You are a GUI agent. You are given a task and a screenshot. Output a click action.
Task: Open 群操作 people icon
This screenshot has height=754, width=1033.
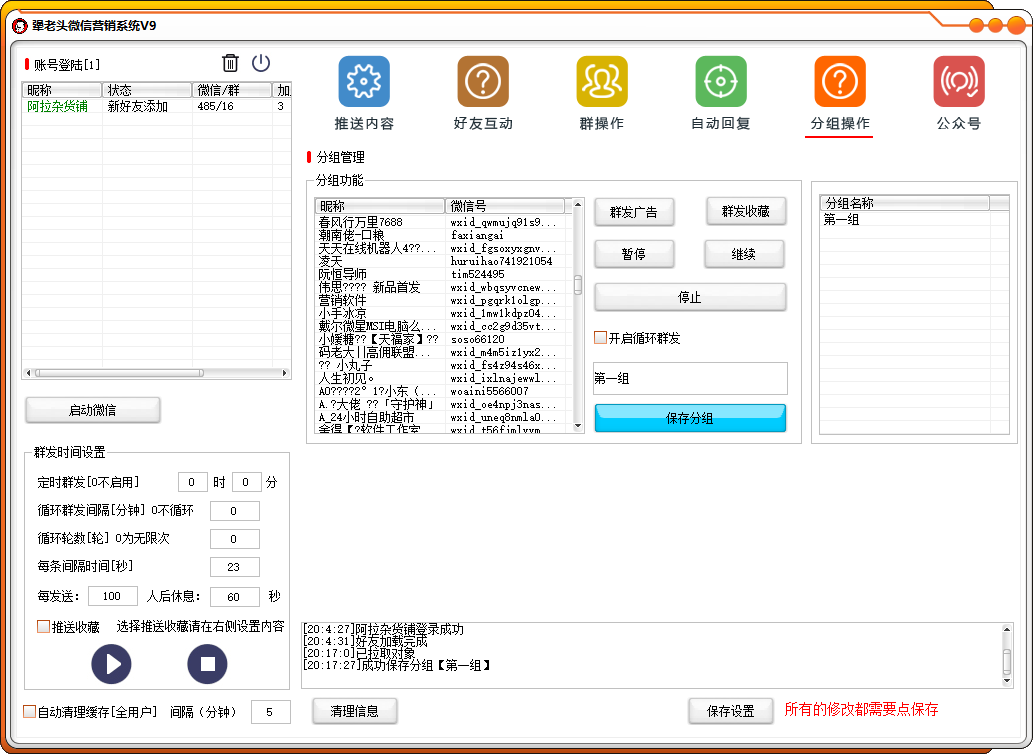click(601, 81)
